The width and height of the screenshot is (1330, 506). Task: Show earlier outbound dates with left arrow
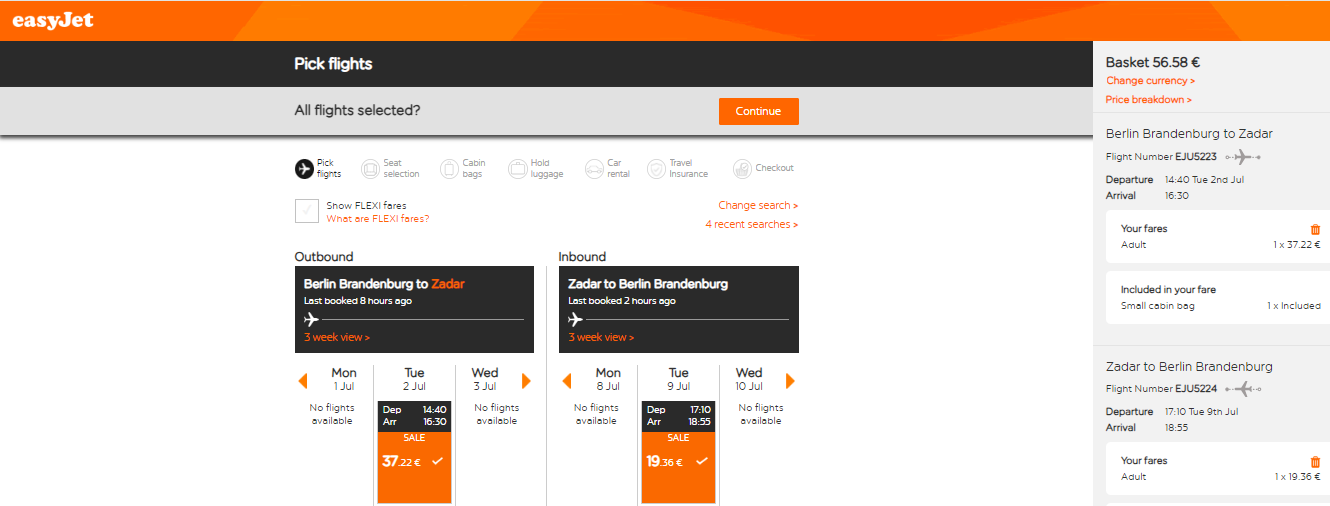[303, 381]
